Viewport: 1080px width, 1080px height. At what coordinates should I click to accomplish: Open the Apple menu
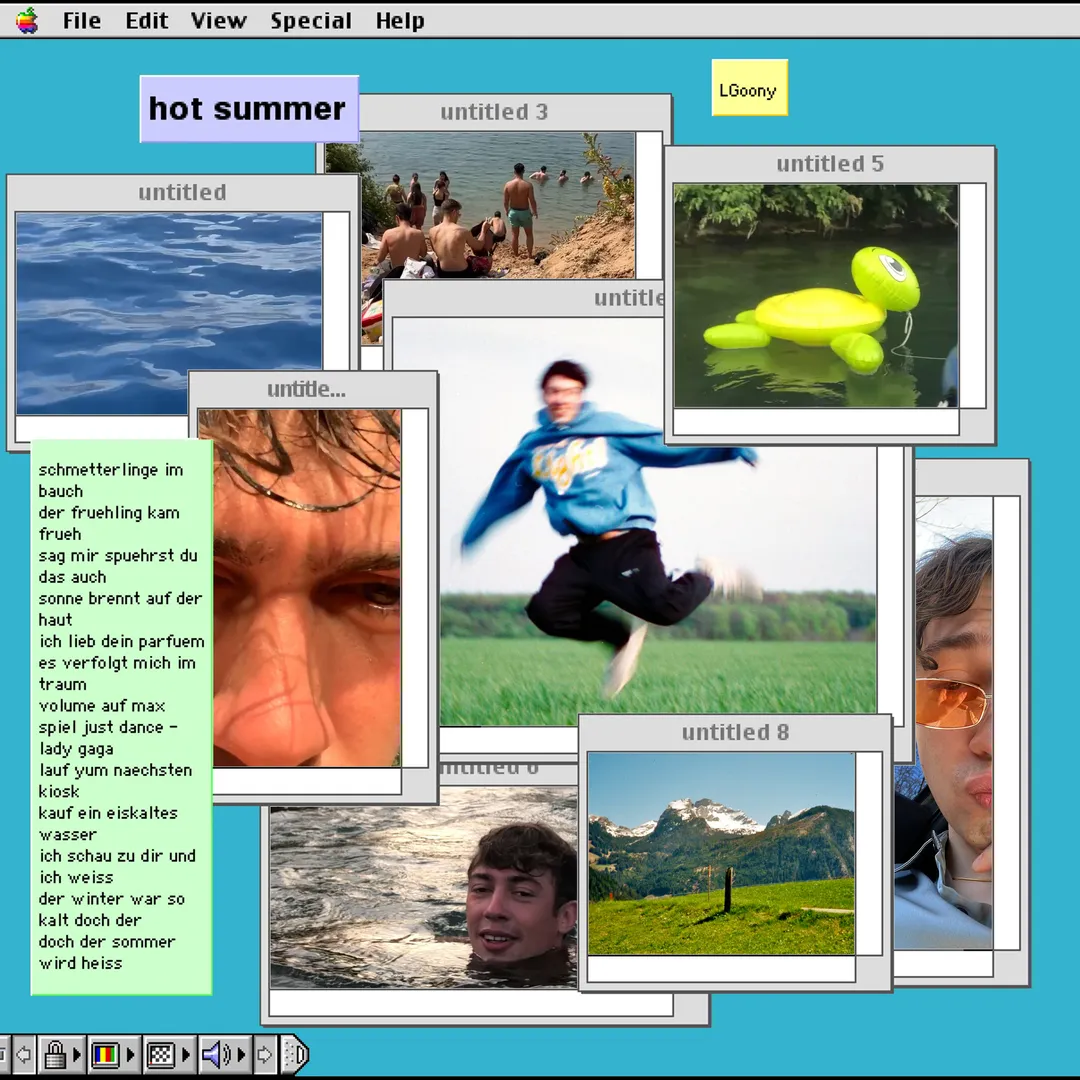[x=27, y=20]
